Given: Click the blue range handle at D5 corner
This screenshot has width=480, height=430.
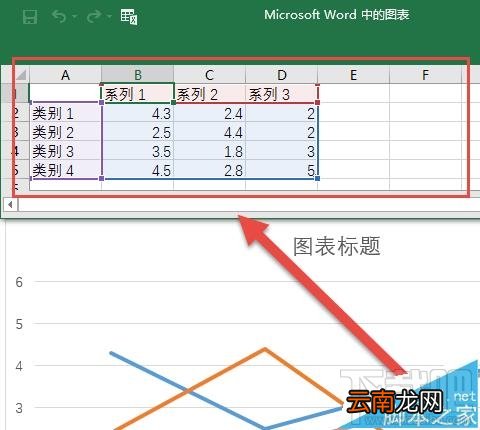Looking at the screenshot, I should click(x=317, y=179).
